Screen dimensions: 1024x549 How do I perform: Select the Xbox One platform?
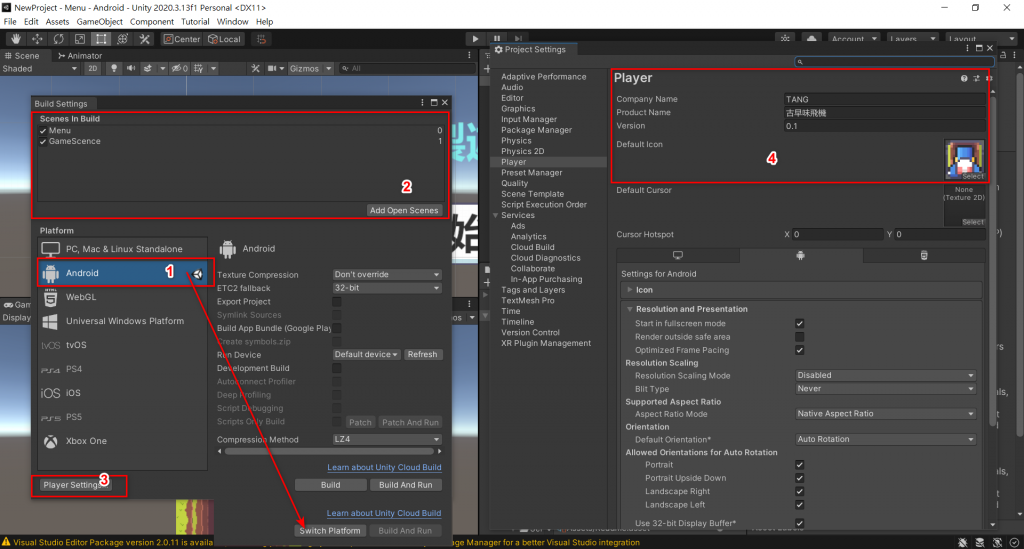(123, 441)
